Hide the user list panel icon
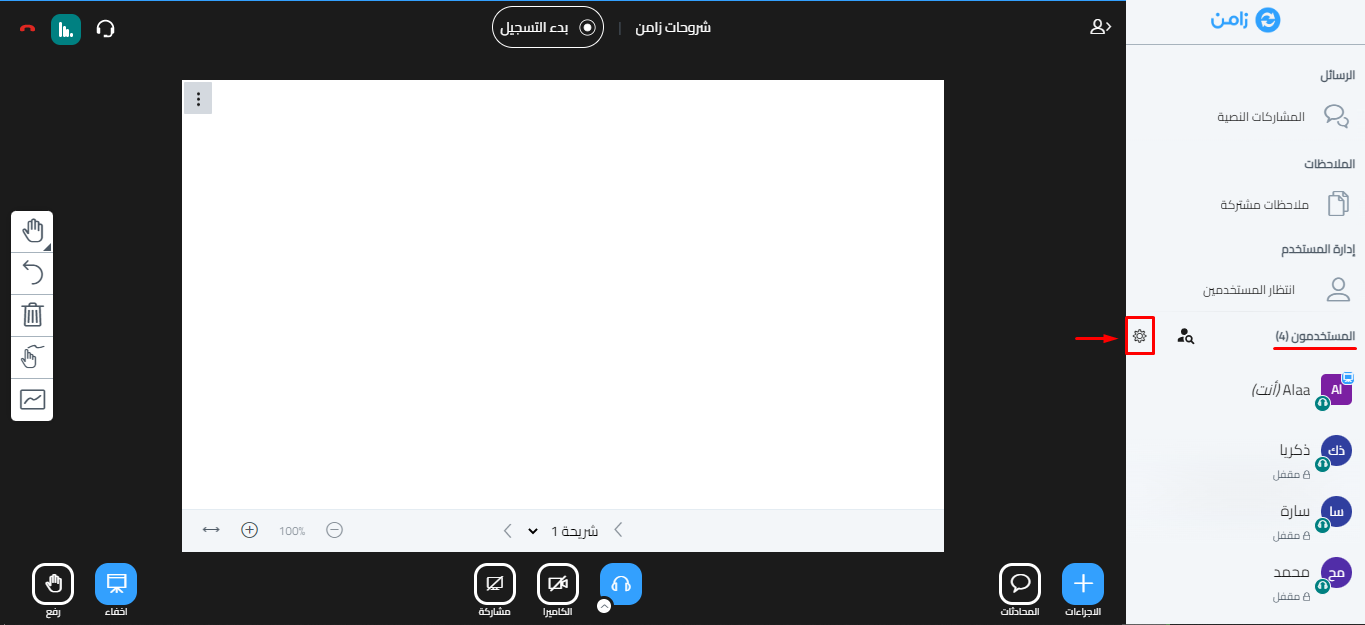1365x625 pixels. 1100,27
